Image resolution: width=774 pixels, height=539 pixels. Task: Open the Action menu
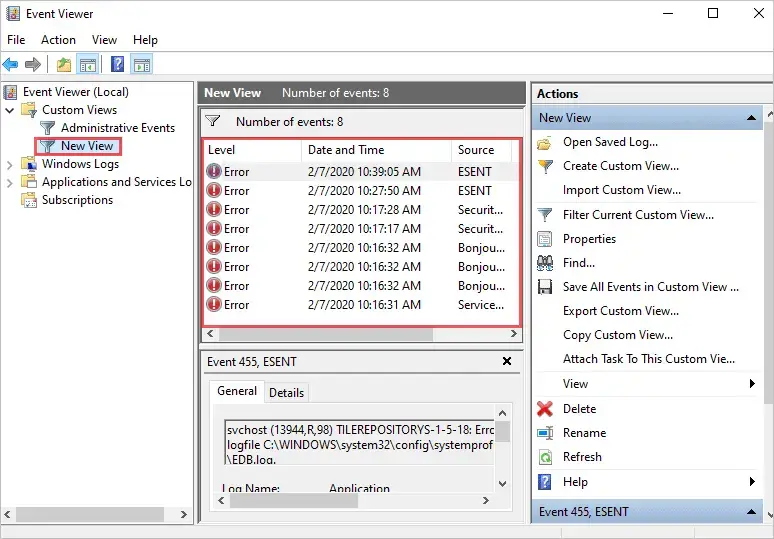tap(58, 40)
